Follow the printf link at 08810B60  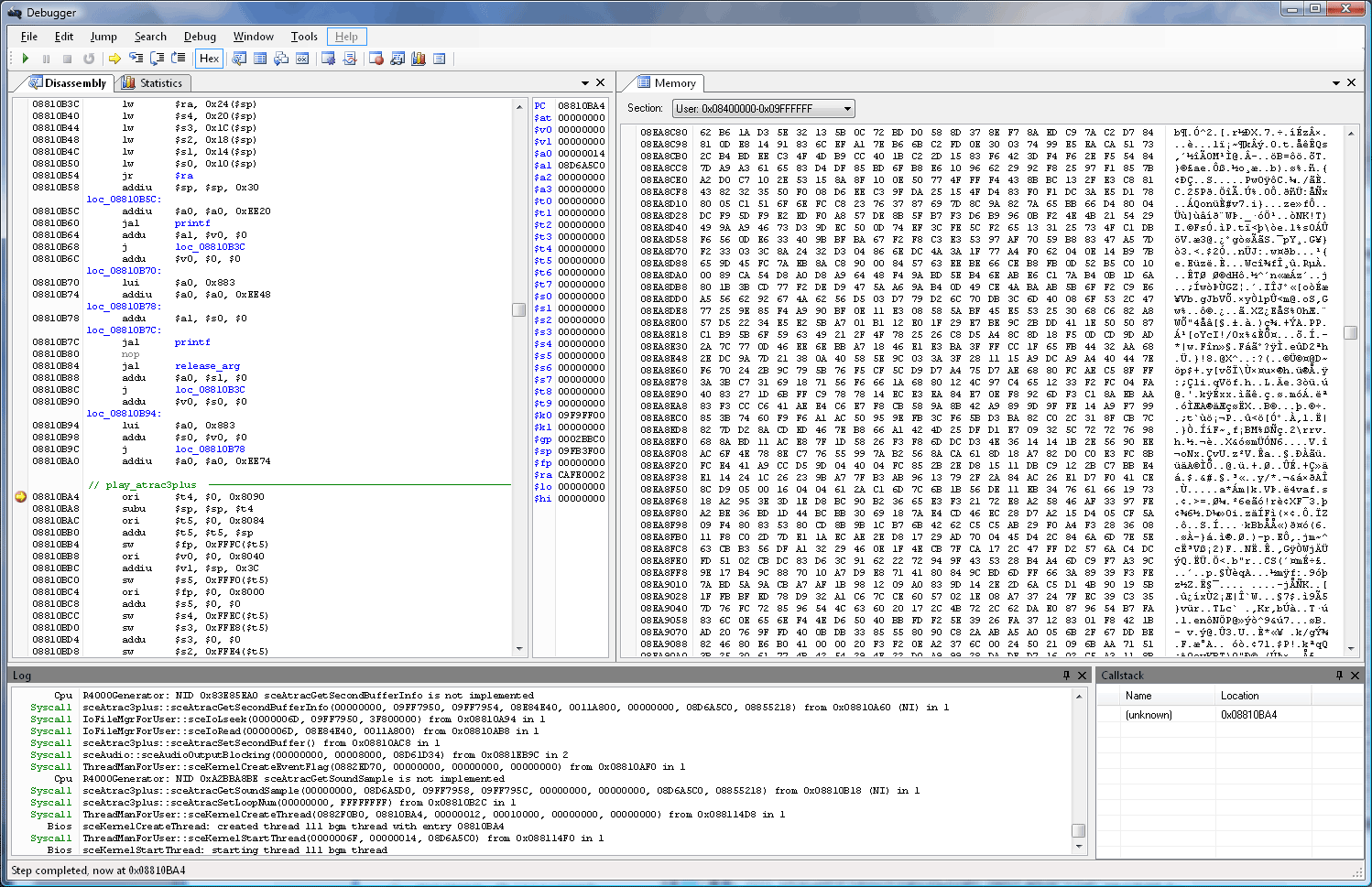(x=192, y=223)
